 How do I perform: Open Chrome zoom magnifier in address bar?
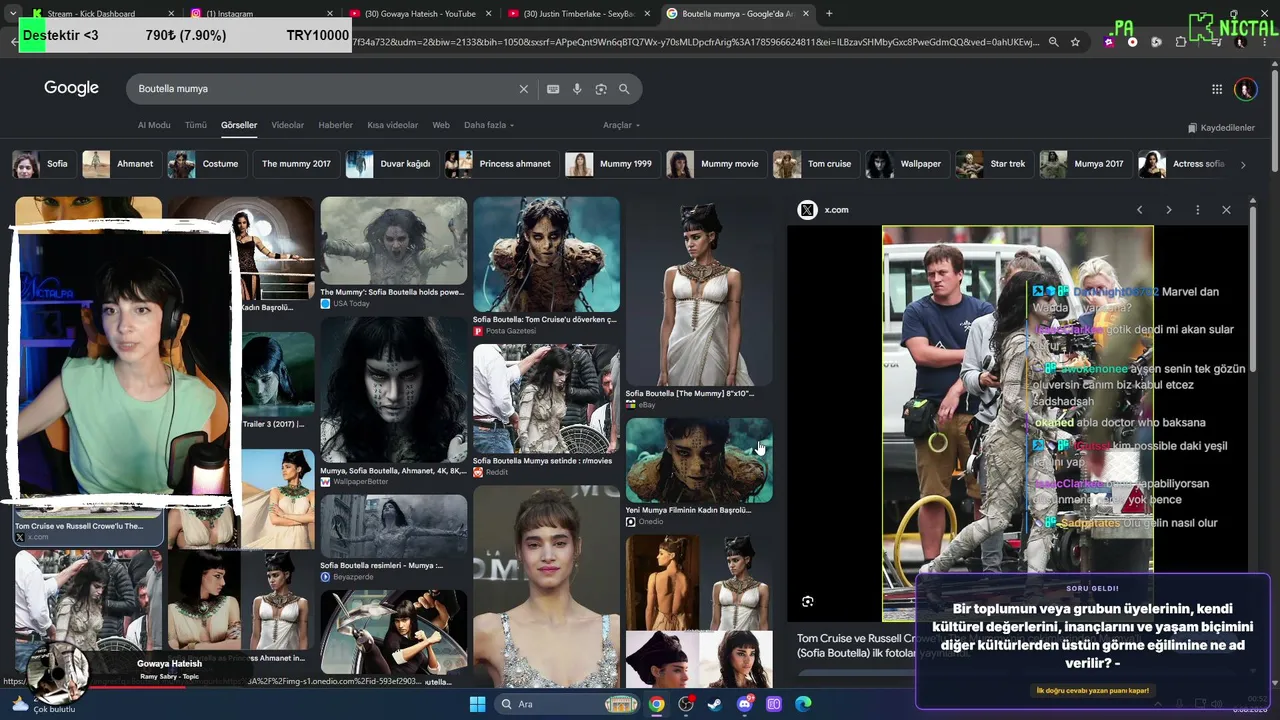tap(1053, 42)
